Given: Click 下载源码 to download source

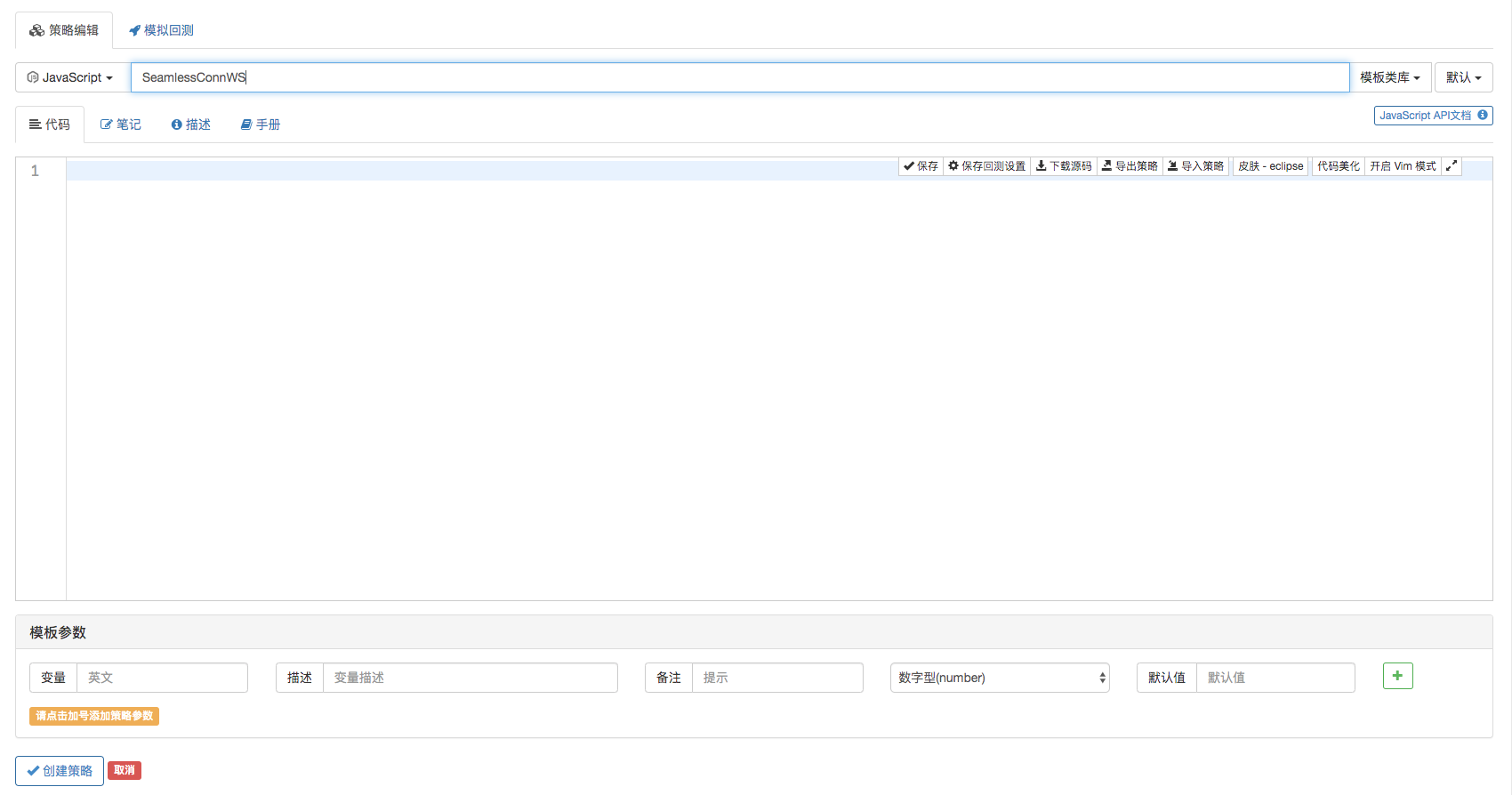Looking at the screenshot, I should pos(1064,166).
